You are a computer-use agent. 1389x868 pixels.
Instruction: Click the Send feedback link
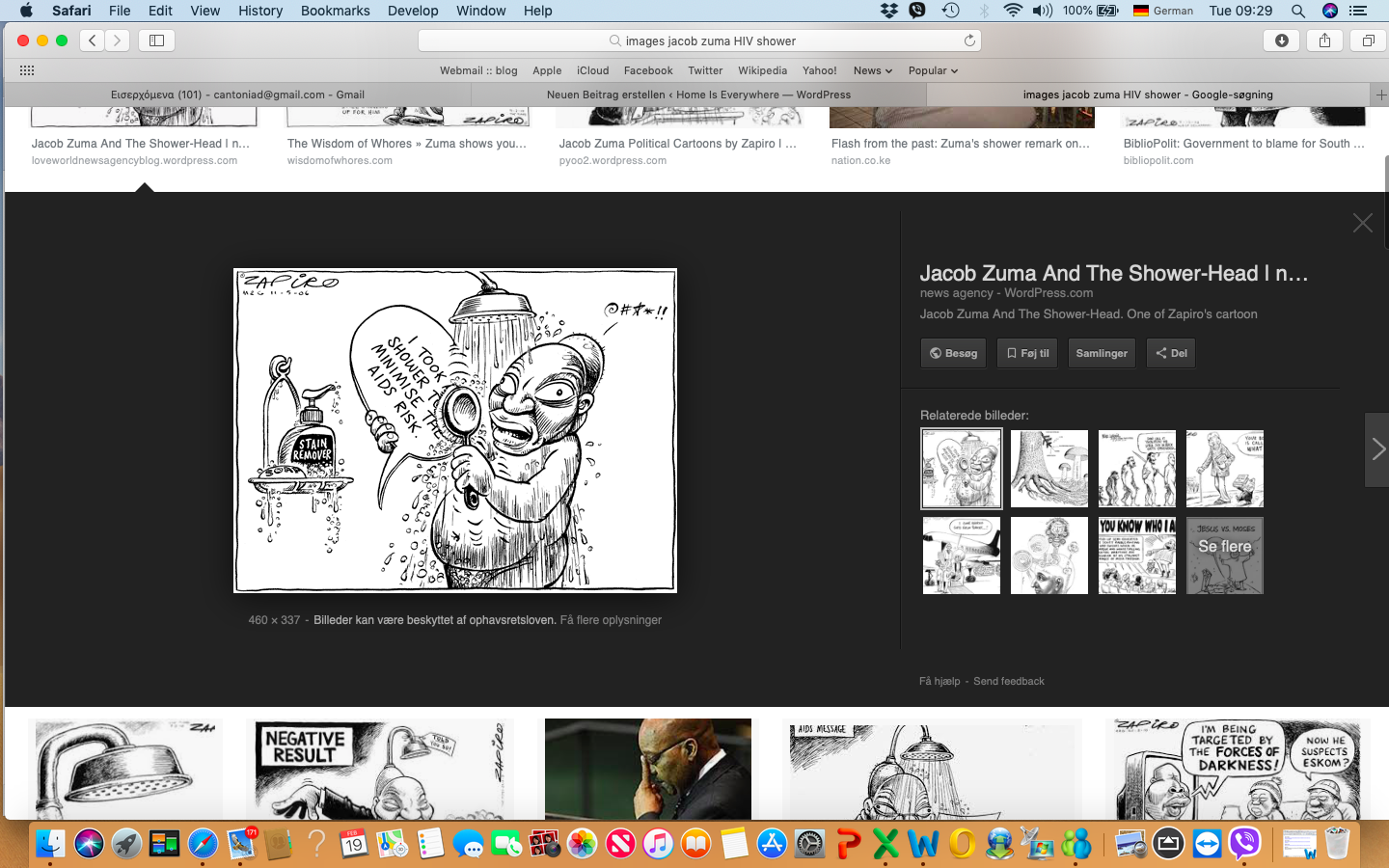pos(1008,681)
